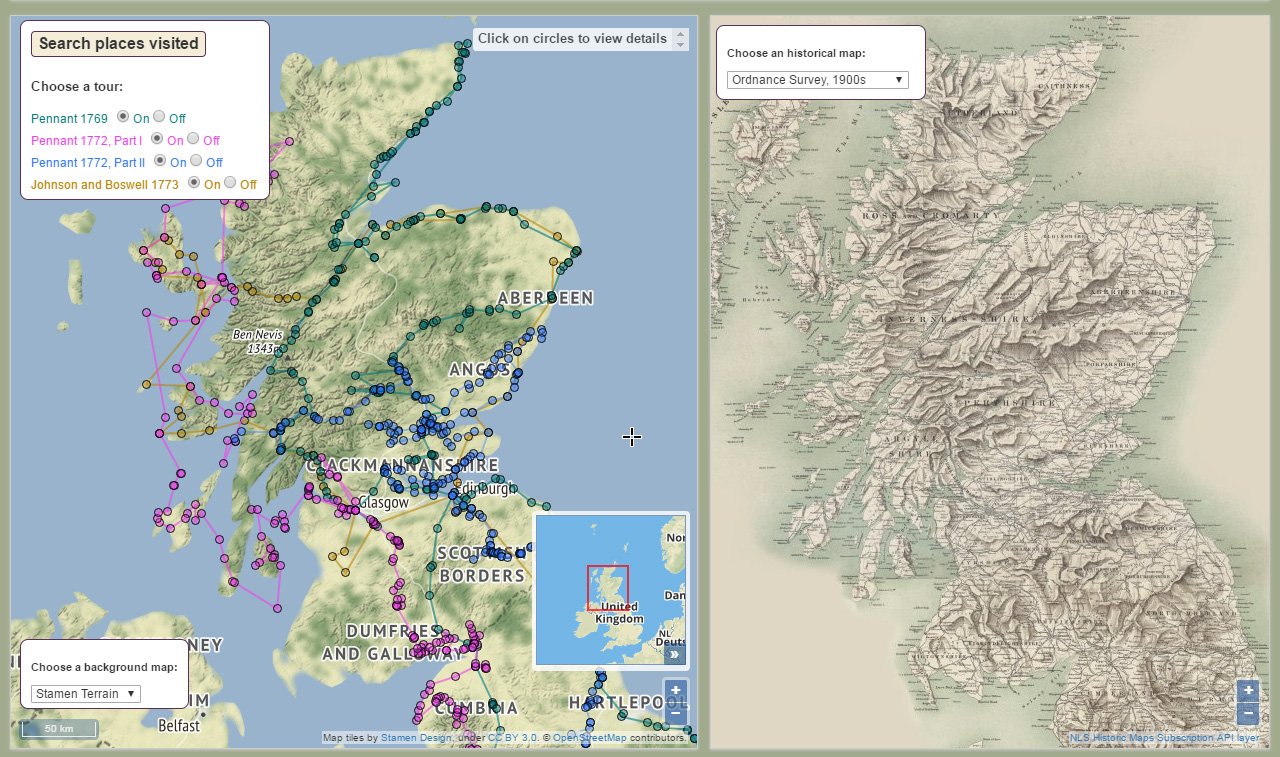Viewport: 1280px width, 757px height.
Task: Click the Pennant 1769 tour label
Action: [x=69, y=118]
